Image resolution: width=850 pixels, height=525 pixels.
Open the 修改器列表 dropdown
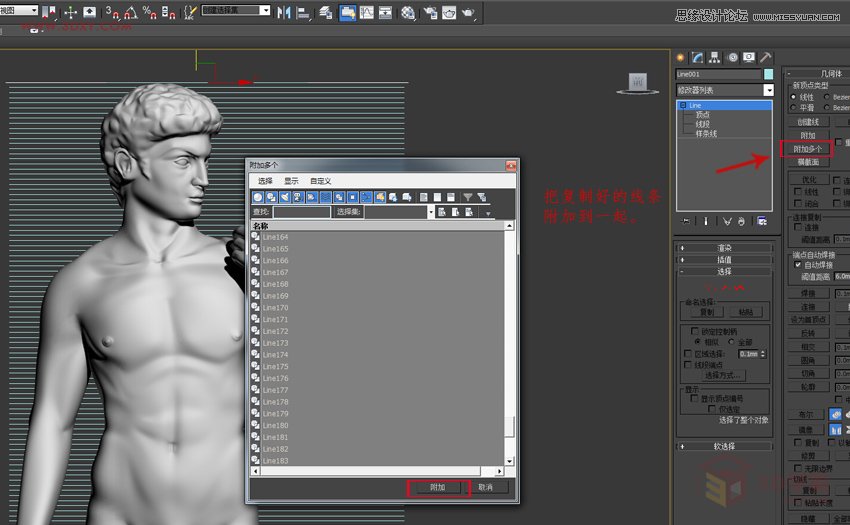tap(768, 90)
